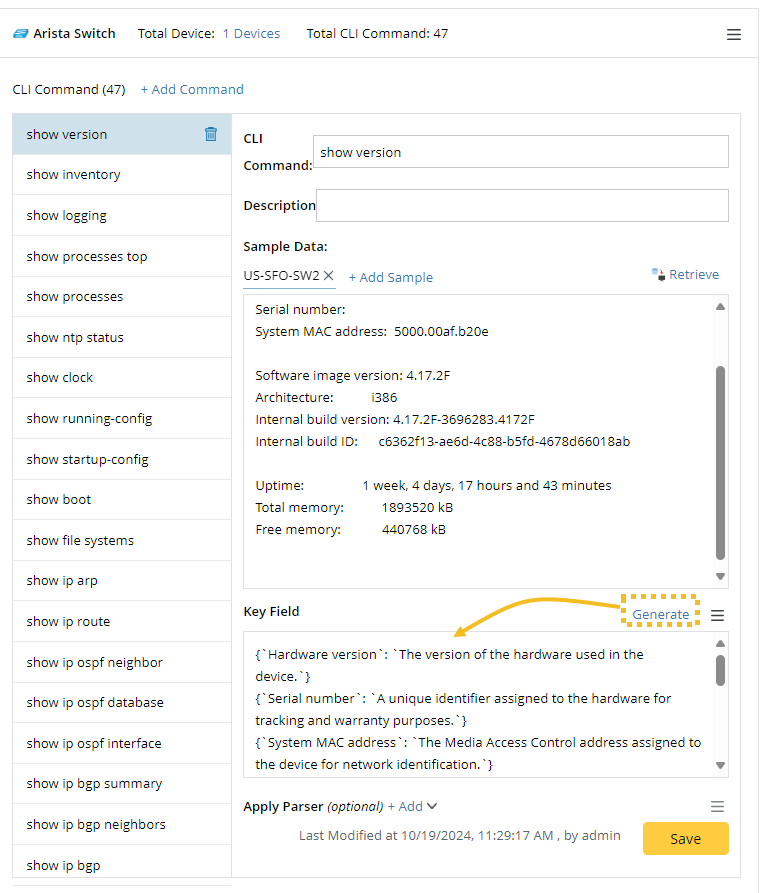
Task: Click the + Add Sample link
Action: pyautogui.click(x=390, y=277)
